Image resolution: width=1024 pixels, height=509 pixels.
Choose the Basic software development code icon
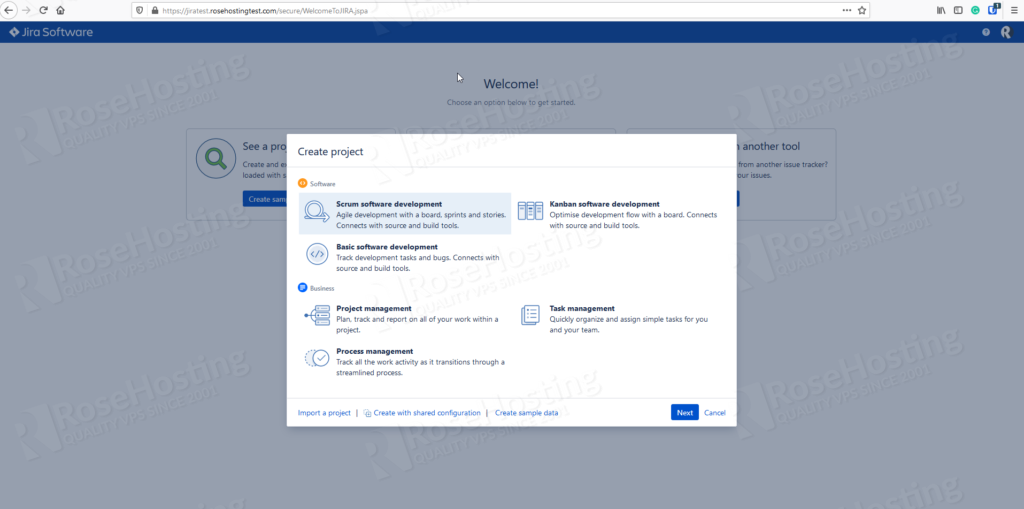tap(317, 254)
